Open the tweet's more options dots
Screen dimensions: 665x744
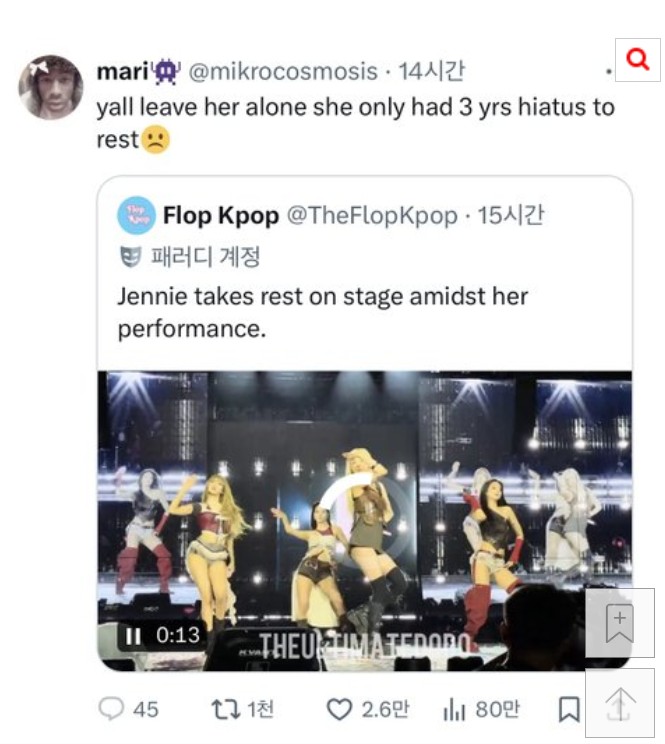coord(609,72)
